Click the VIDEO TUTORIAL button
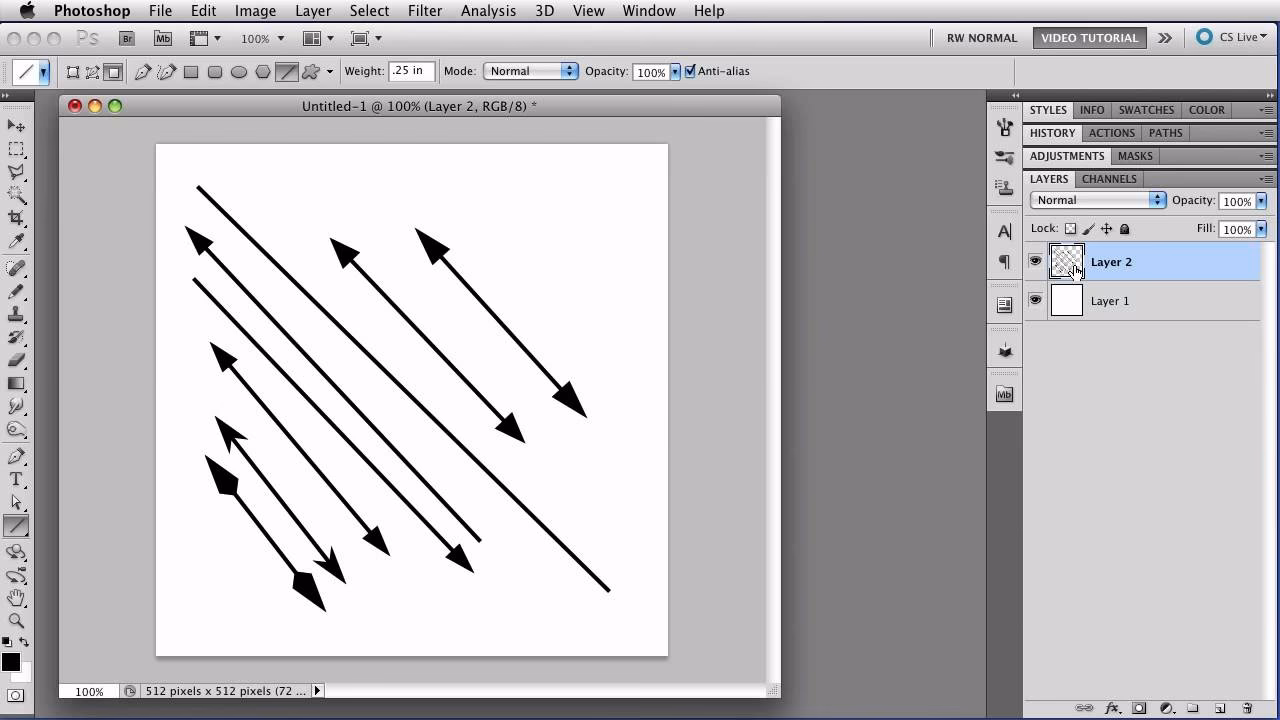 (x=1089, y=37)
